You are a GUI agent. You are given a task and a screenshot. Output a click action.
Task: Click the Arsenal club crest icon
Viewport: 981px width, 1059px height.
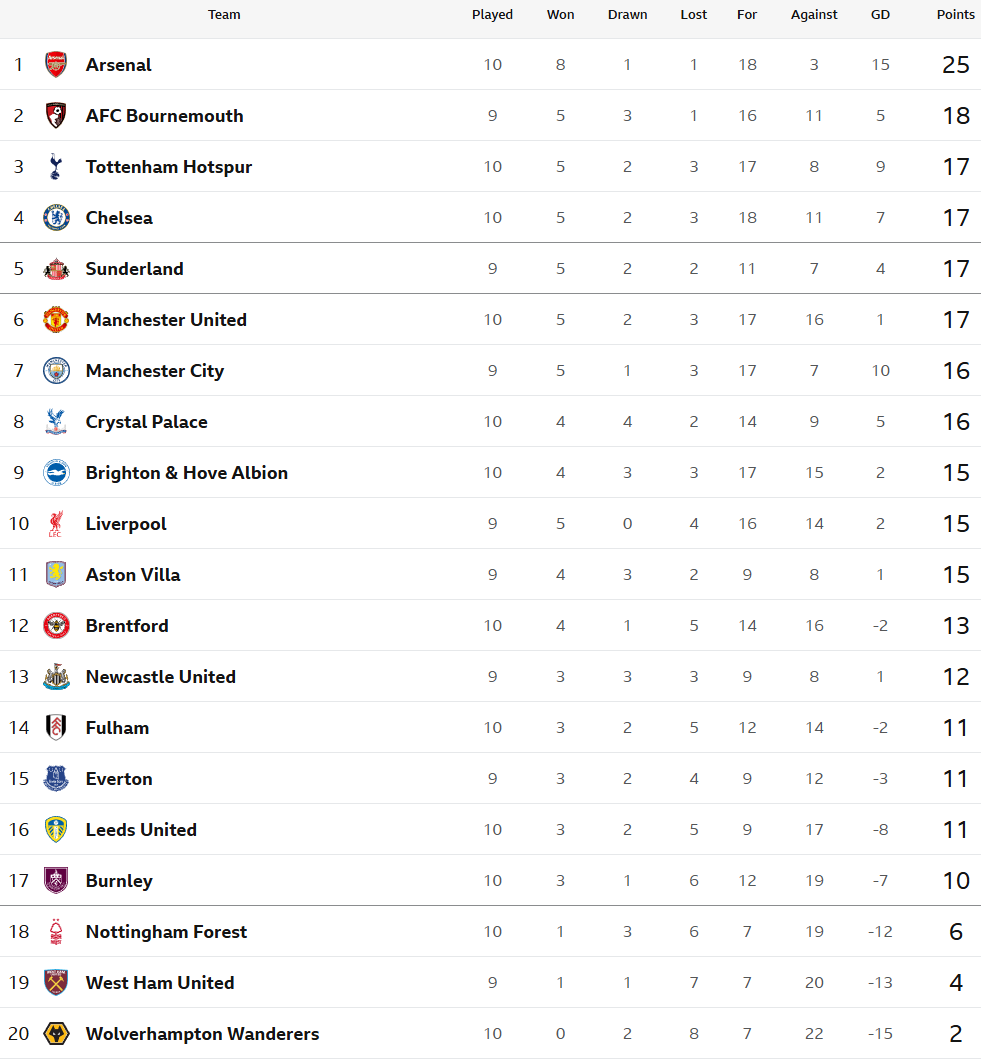[x=56, y=65]
